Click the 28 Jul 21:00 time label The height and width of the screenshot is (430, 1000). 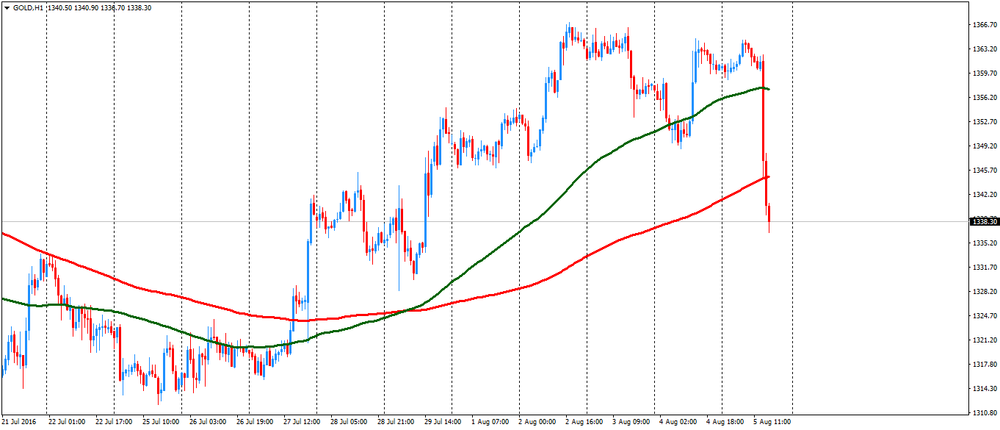coord(398,422)
